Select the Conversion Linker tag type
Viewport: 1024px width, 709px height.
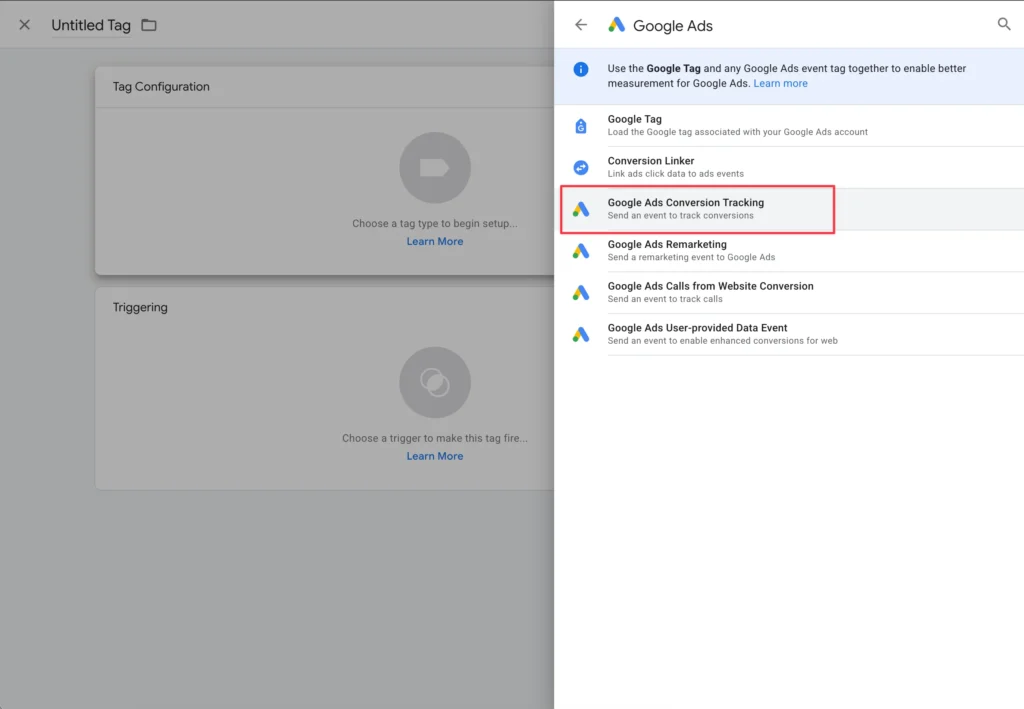pyautogui.click(x=789, y=167)
